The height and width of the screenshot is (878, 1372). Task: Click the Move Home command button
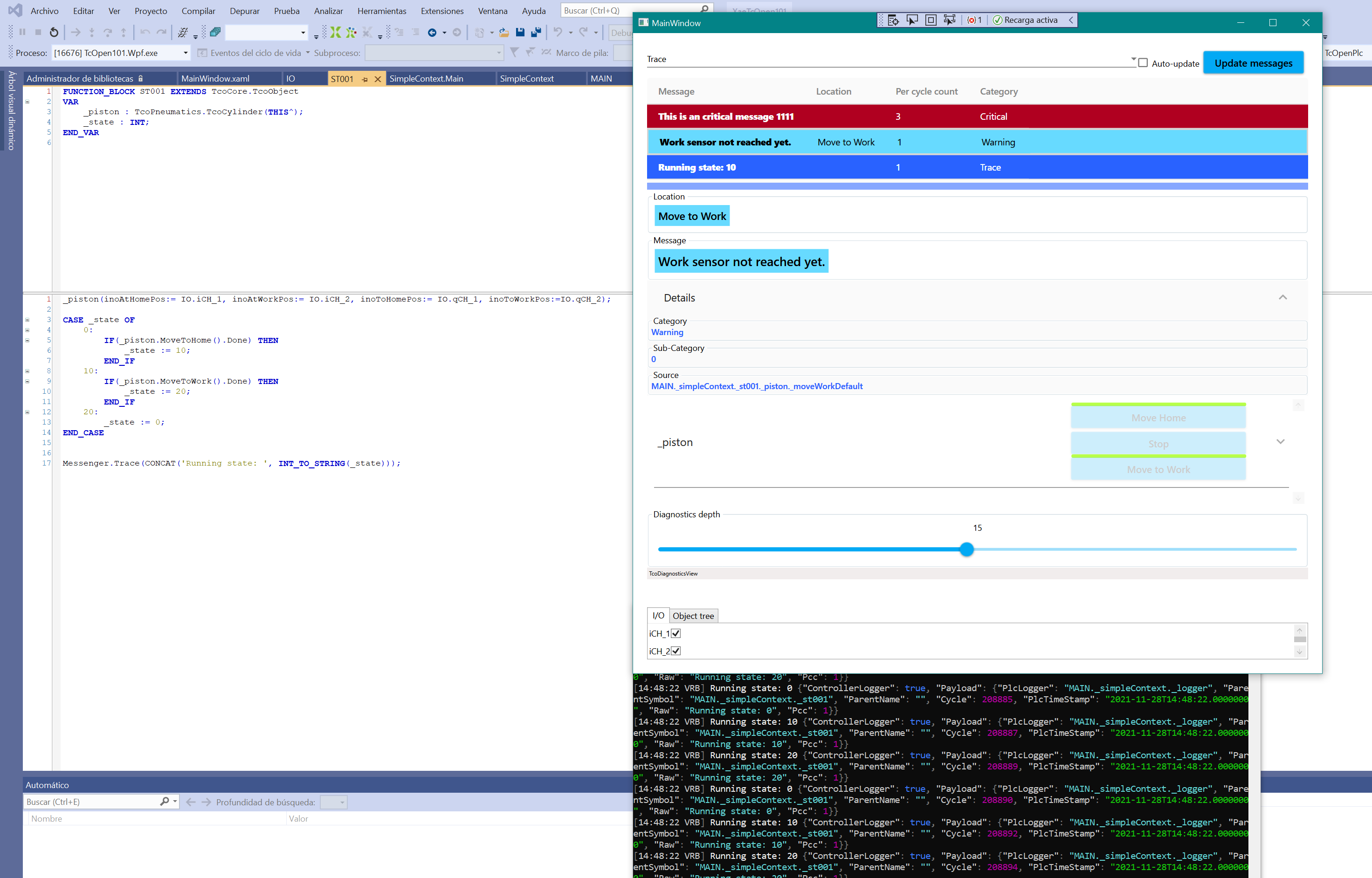tap(1158, 418)
